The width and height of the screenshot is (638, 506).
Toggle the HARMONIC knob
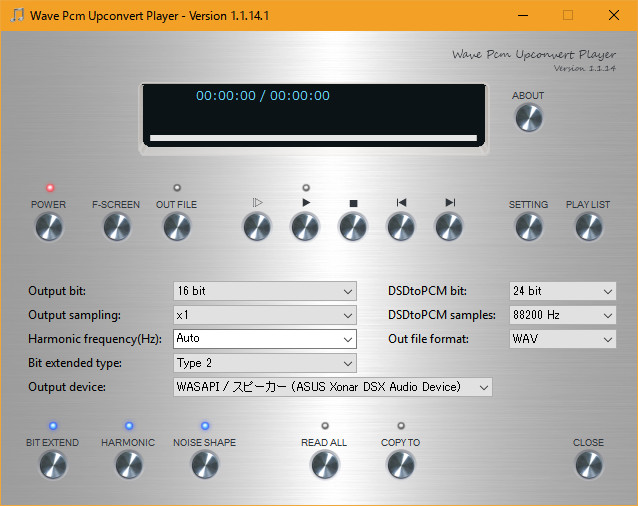(128, 465)
